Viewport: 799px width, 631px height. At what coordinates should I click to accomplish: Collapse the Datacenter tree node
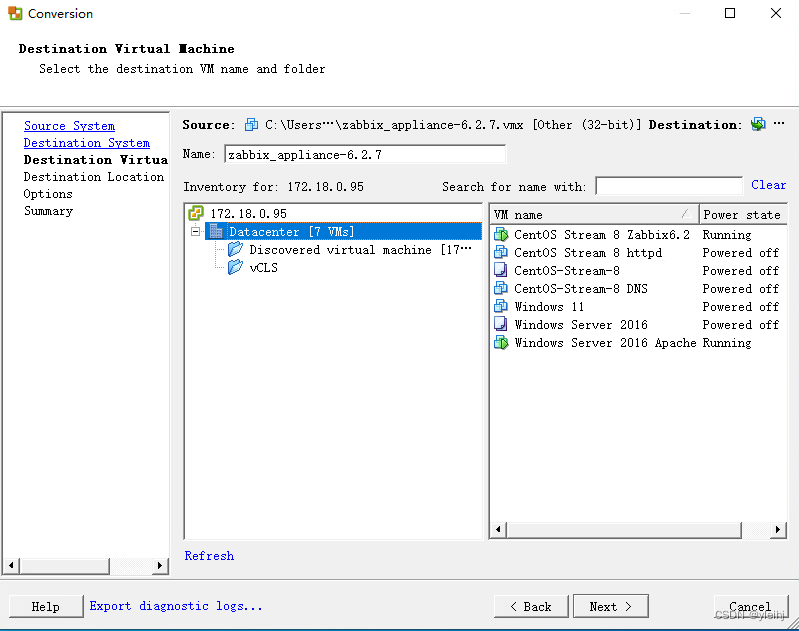coord(195,231)
